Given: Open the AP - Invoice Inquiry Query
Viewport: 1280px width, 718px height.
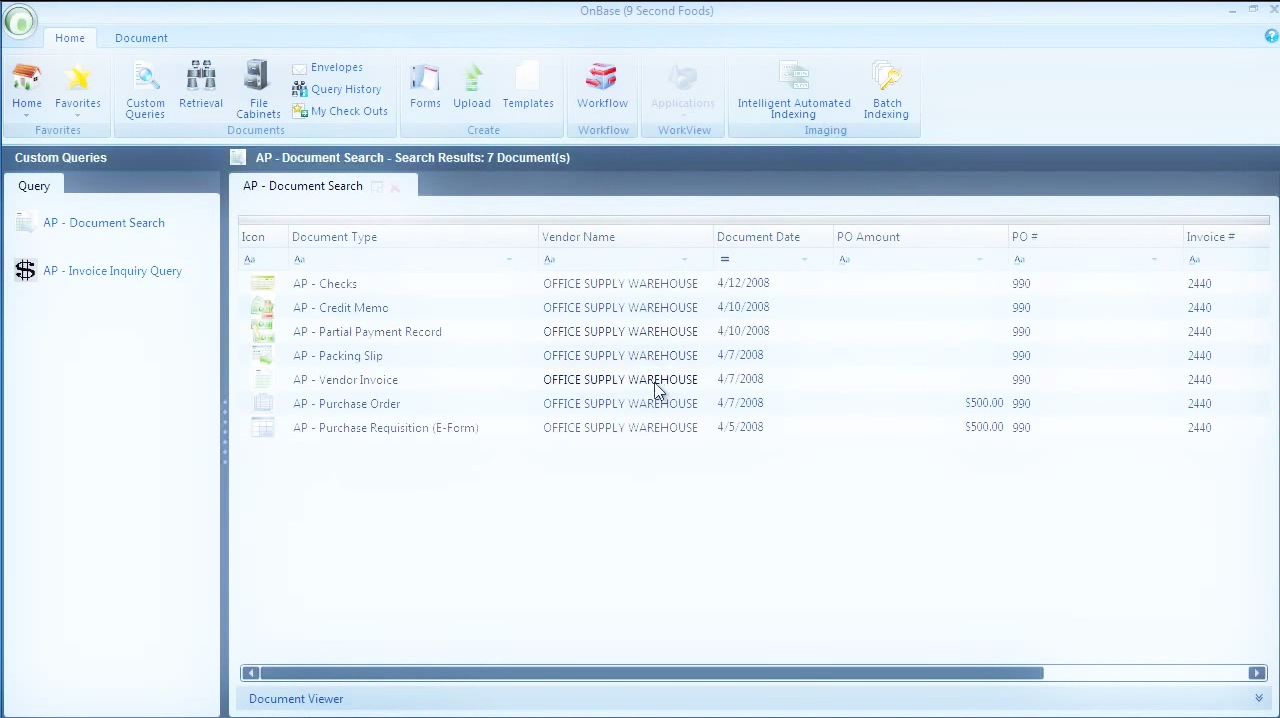Looking at the screenshot, I should point(112,271).
